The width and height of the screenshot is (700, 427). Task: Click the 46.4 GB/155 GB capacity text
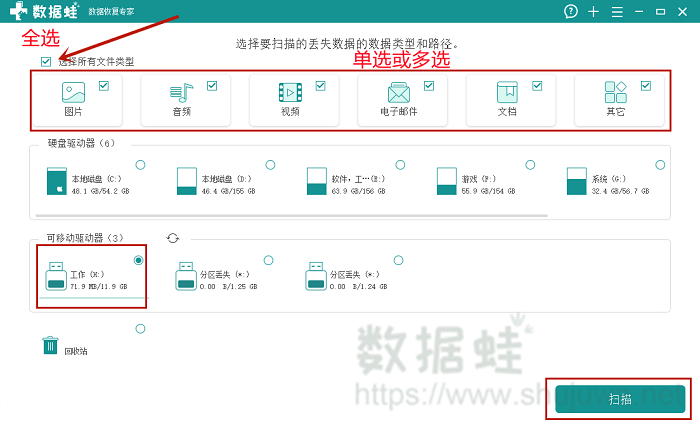(229, 191)
